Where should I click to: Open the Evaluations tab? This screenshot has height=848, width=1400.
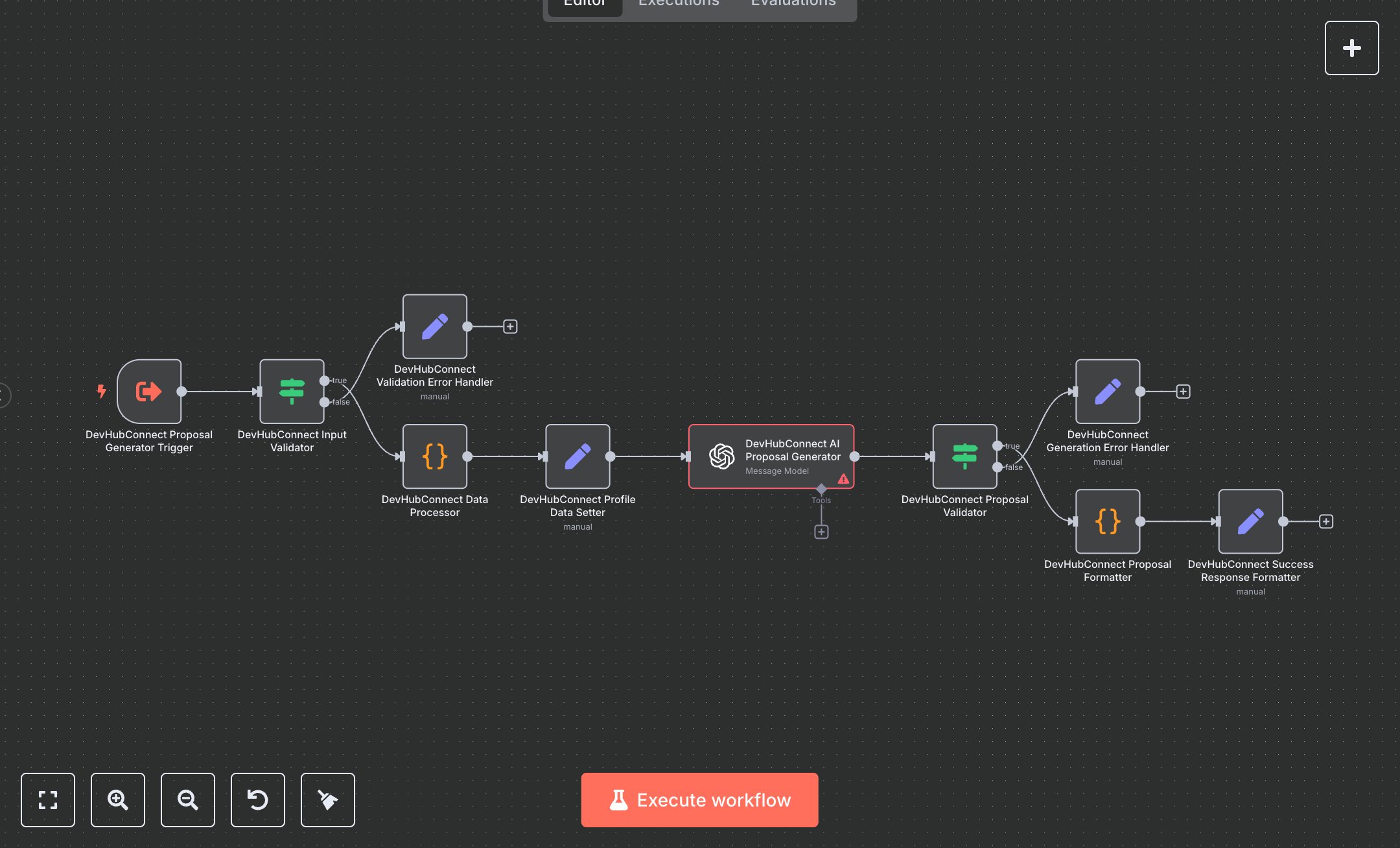(x=792, y=5)
